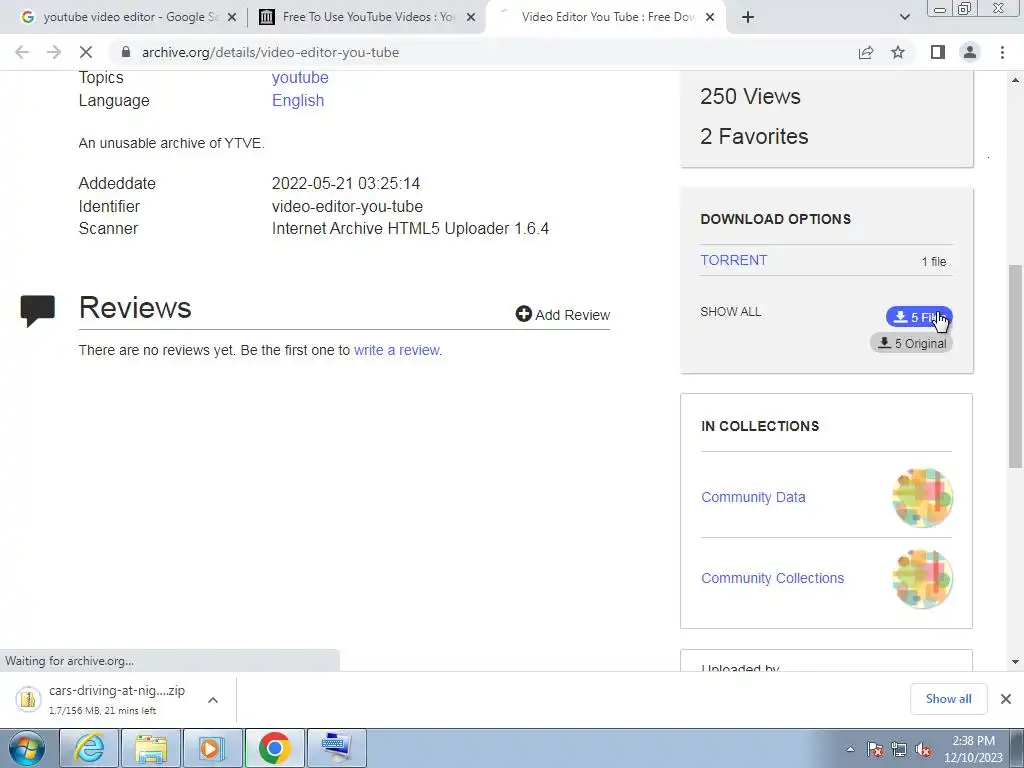Screen dimensions: 1024x768
Task: Download the TORRENT file
Action: click(734, 260)
